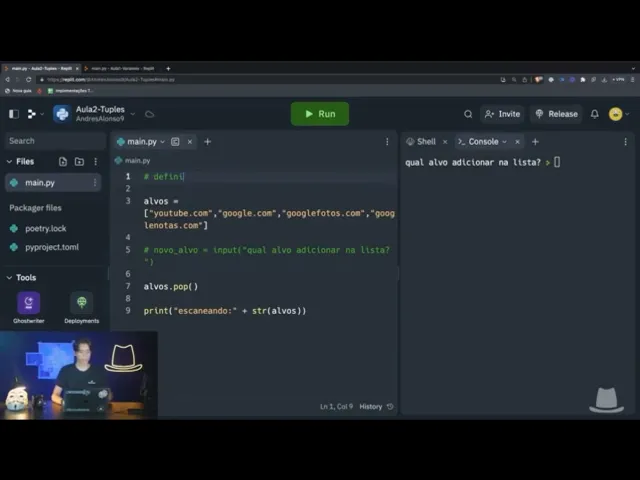Open poetry.lock file
This screenshot has width=640, height=480.
45,229
